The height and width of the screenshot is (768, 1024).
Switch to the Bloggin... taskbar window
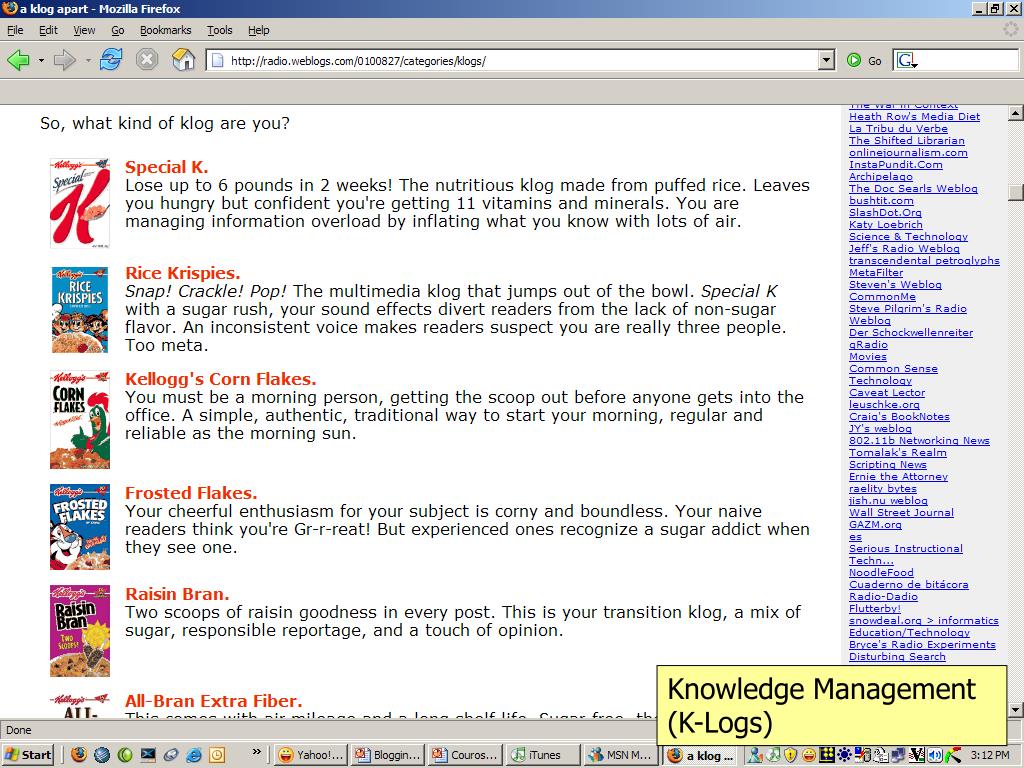[387, 755]
